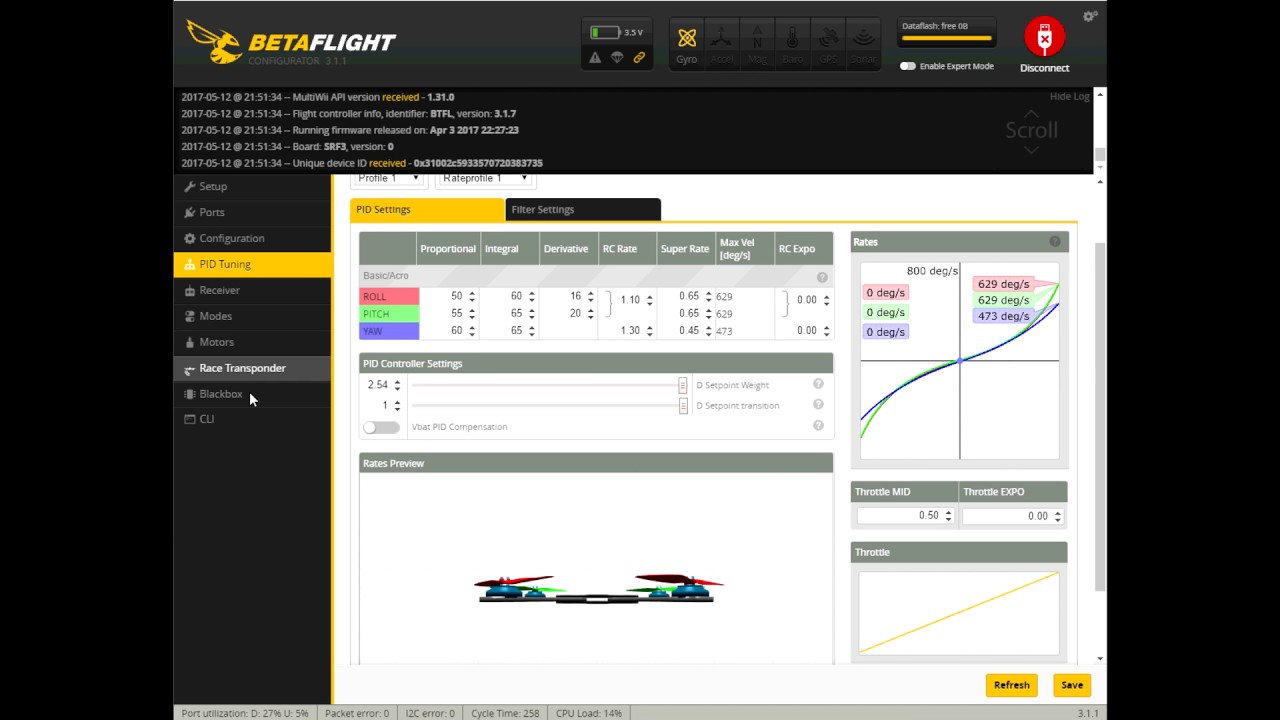Open the Motors section

[252, 342]
